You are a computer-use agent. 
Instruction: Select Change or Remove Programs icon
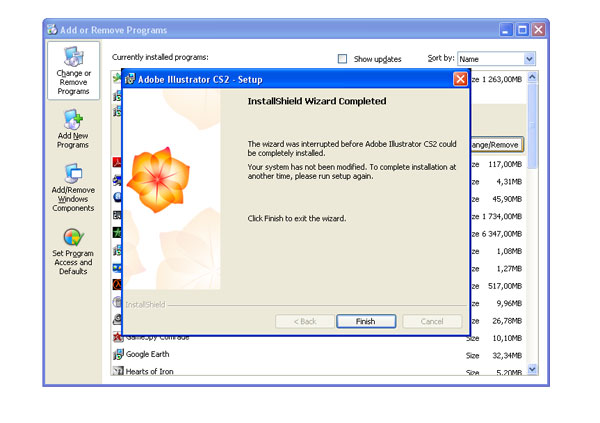pos(73,71)
